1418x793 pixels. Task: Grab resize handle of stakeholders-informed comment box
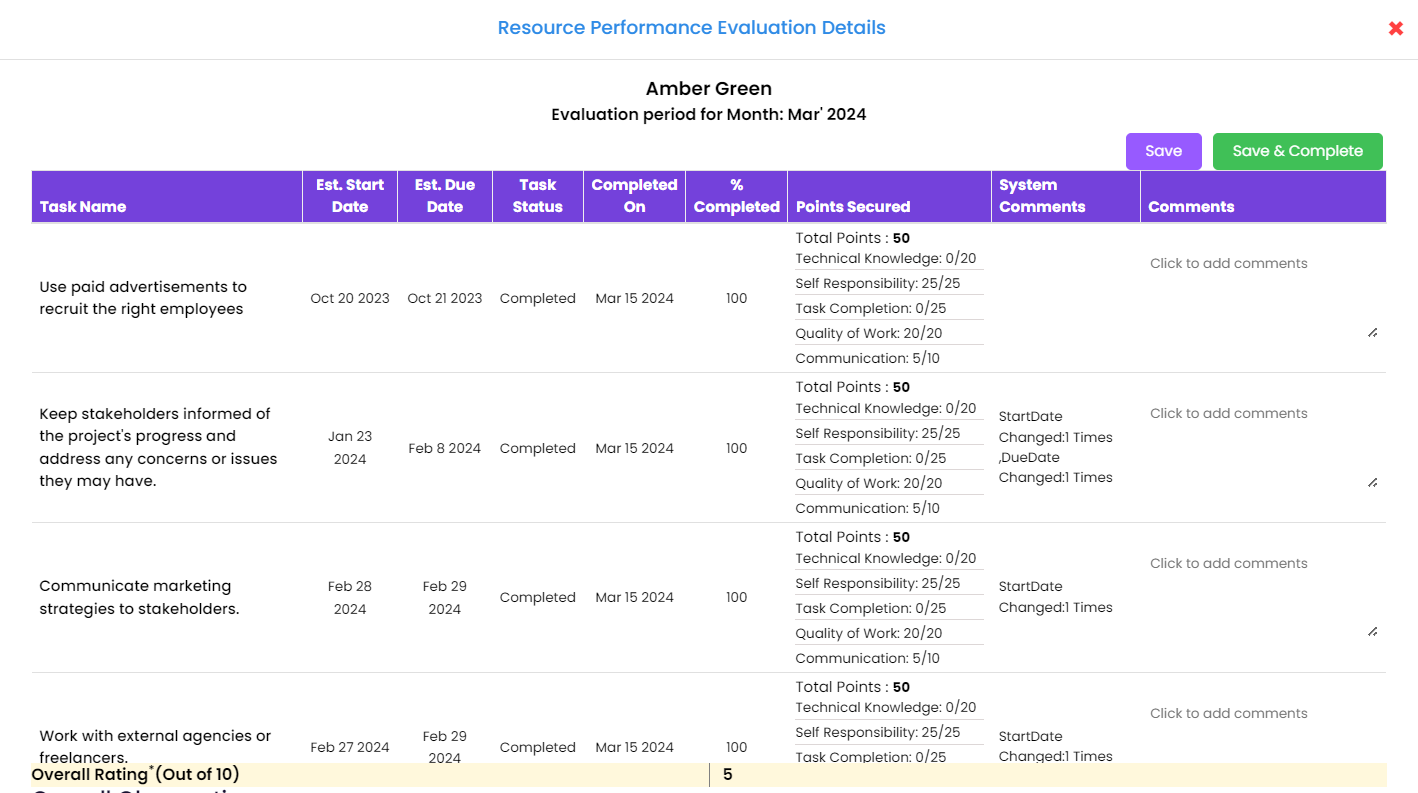coord(1372,482)
